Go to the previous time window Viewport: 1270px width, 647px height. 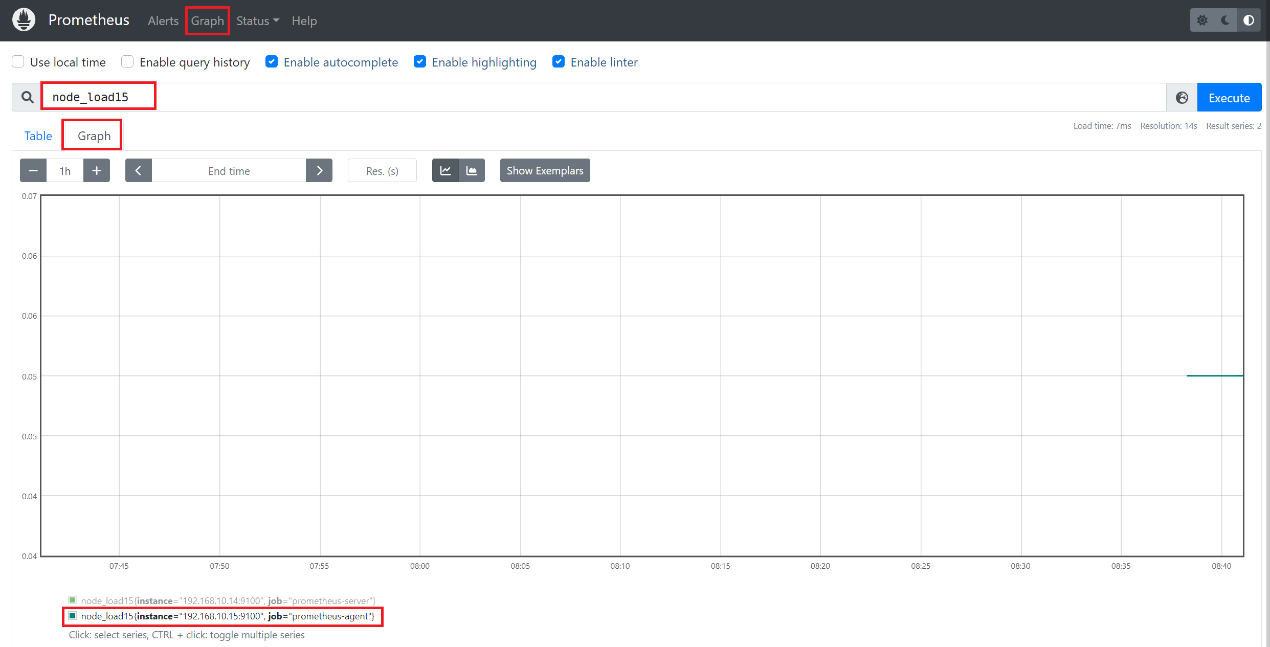point(138,171)
